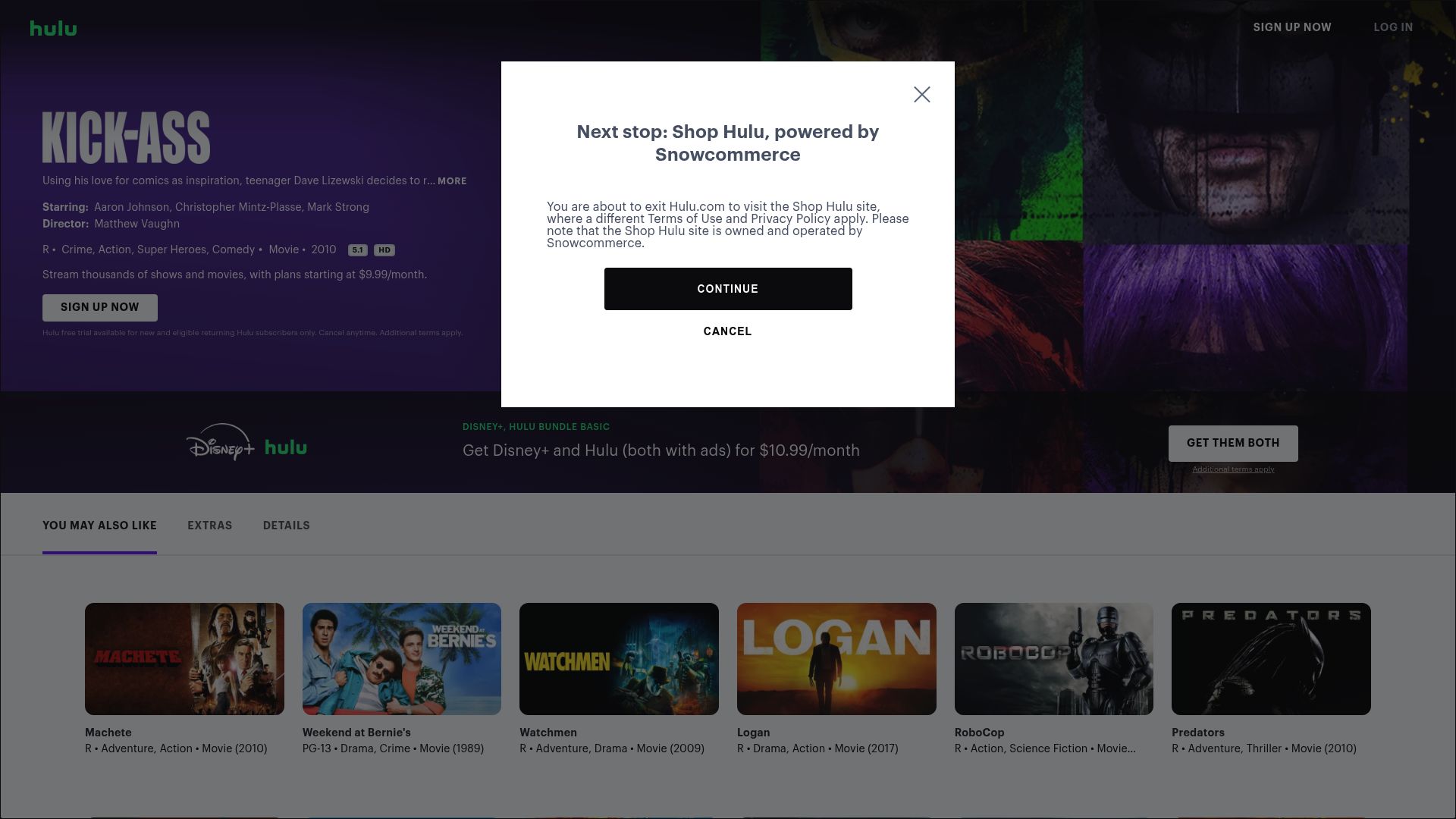Viewport: 1456px width, 819px height.
Task: Click the HD quality badge
Action: pyautogui.click(x=384, y=250)
